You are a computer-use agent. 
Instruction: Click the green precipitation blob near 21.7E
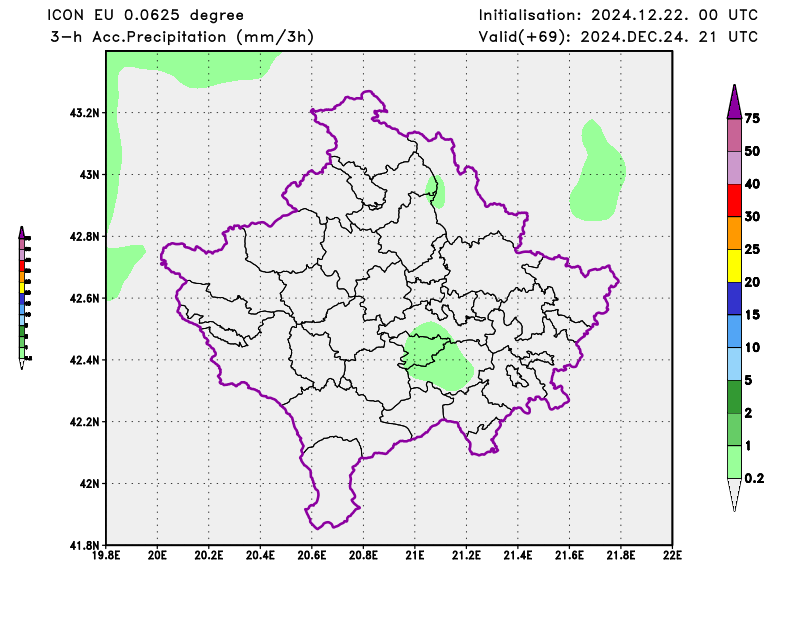(597, 172)
